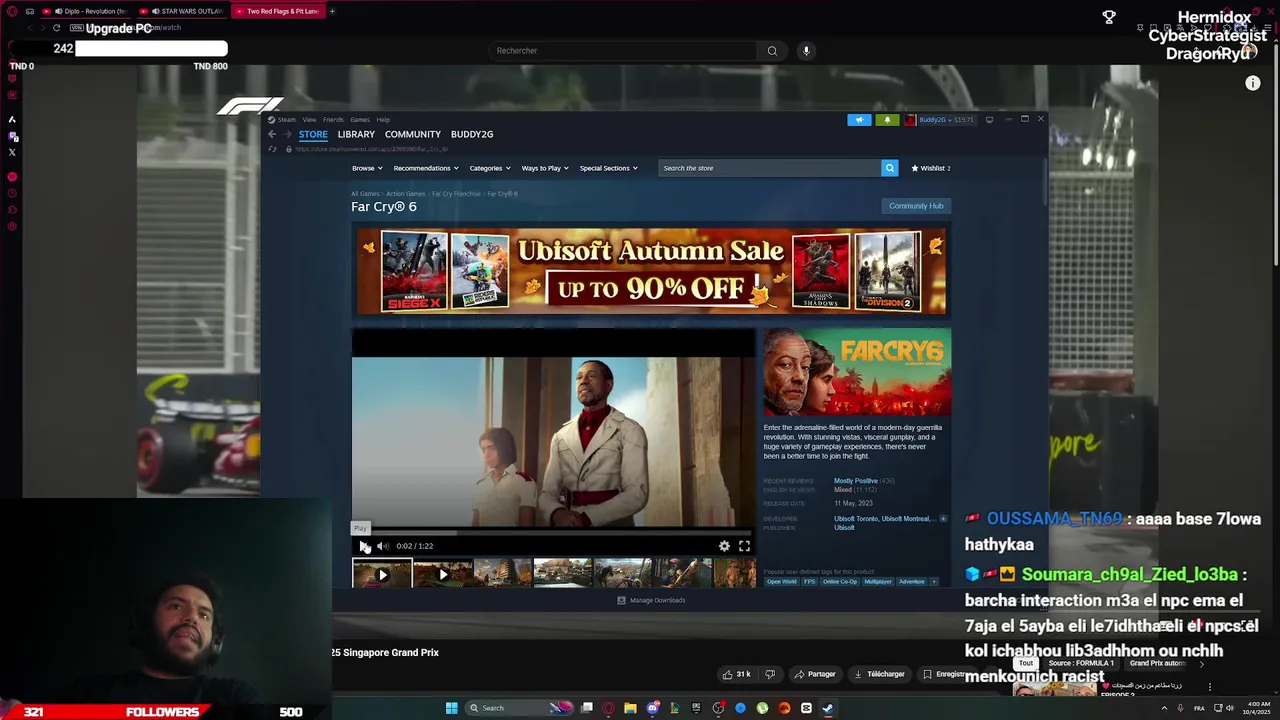Screen dimensions: 1280x720
Task: Open the View menu in Steam
Action: (x=310, y=120)
